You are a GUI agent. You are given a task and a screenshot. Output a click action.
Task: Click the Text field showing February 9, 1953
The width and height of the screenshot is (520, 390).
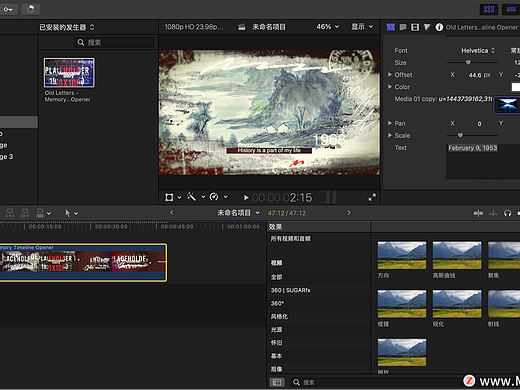click(x=483, y=162)
